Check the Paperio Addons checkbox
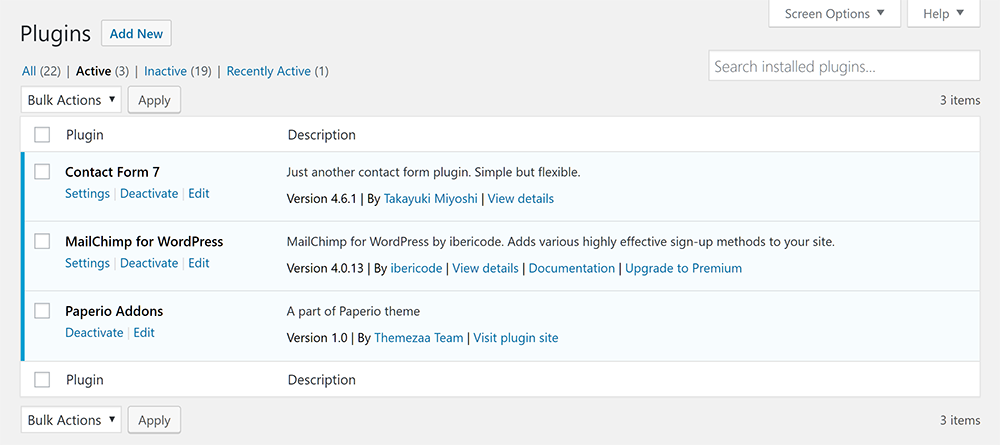 [42, 310]
